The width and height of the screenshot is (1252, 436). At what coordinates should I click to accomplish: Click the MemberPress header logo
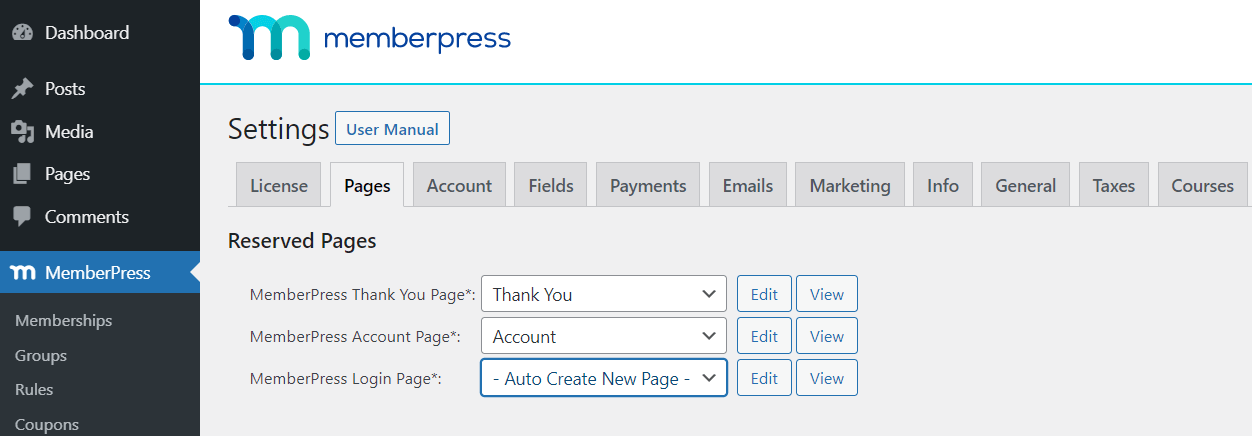pyautogui.click(x=369, y=38)
